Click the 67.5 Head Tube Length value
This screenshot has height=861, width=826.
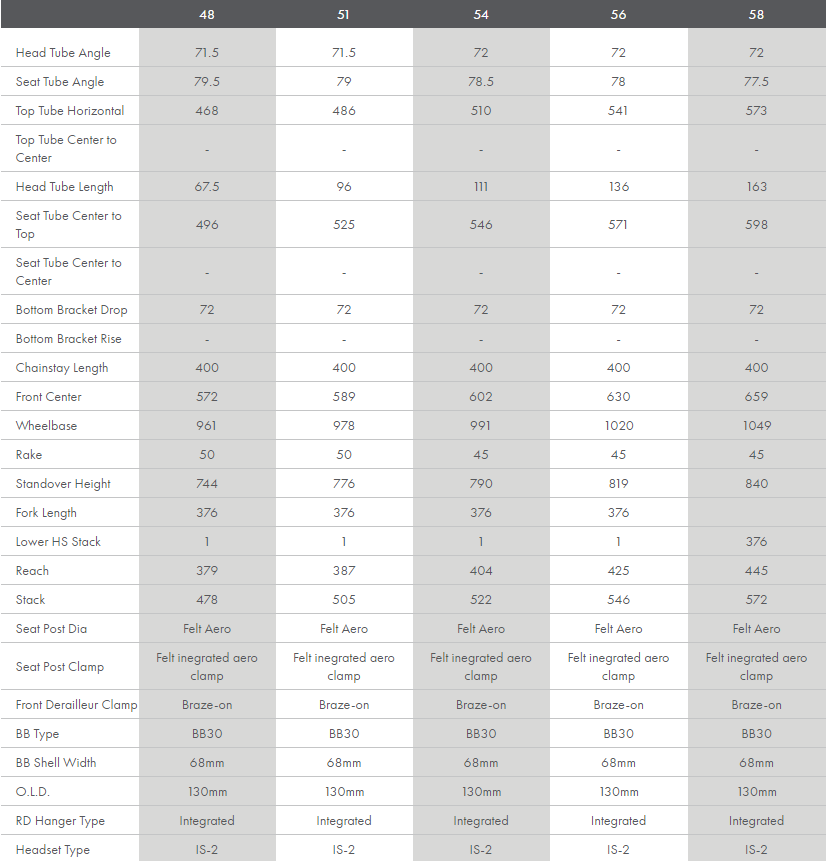[207, 187]
